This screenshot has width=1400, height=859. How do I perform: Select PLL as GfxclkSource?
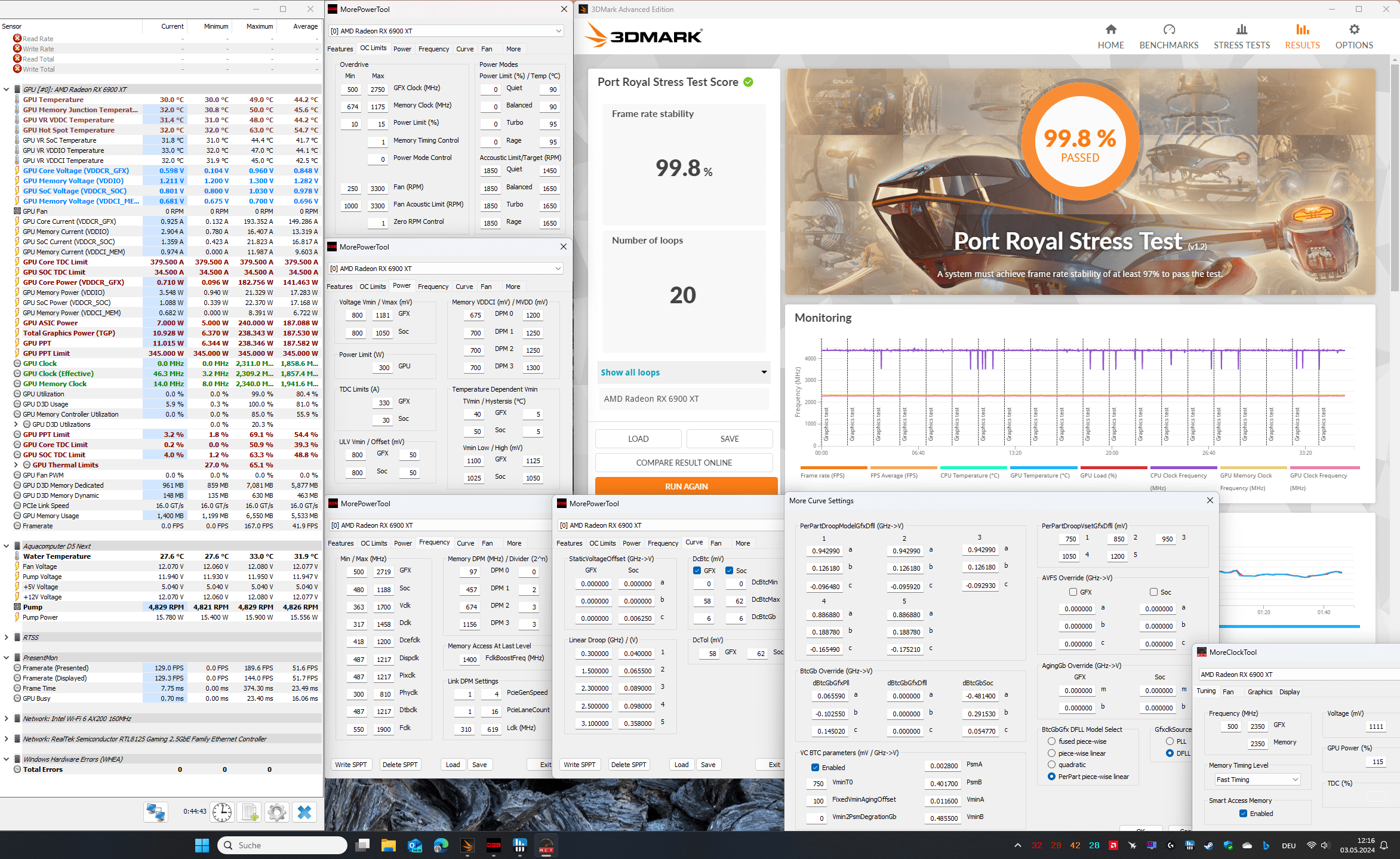[x=1170, y=741]
